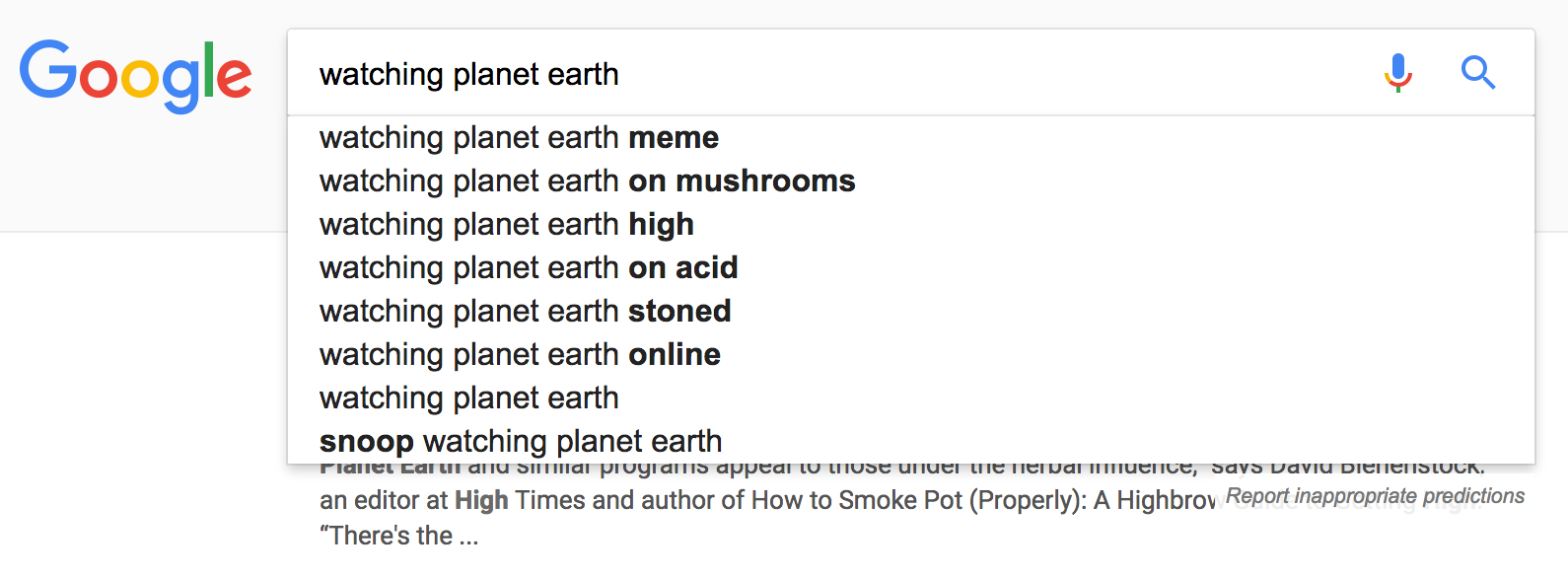Viewport: 1568px width, 578px height.
Task: Choose the 'watching planet earth stoned' suggestion
Action: pos(910,312)
